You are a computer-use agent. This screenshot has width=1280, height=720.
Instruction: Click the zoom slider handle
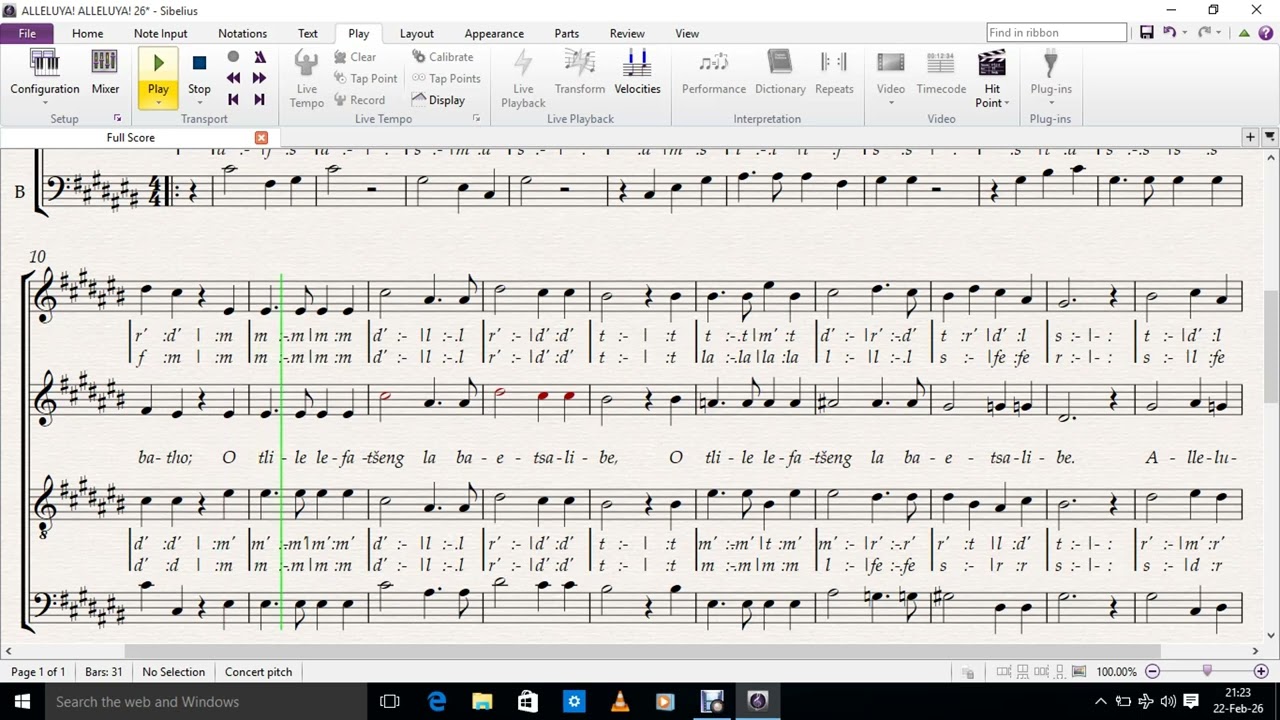point(1207,671)
